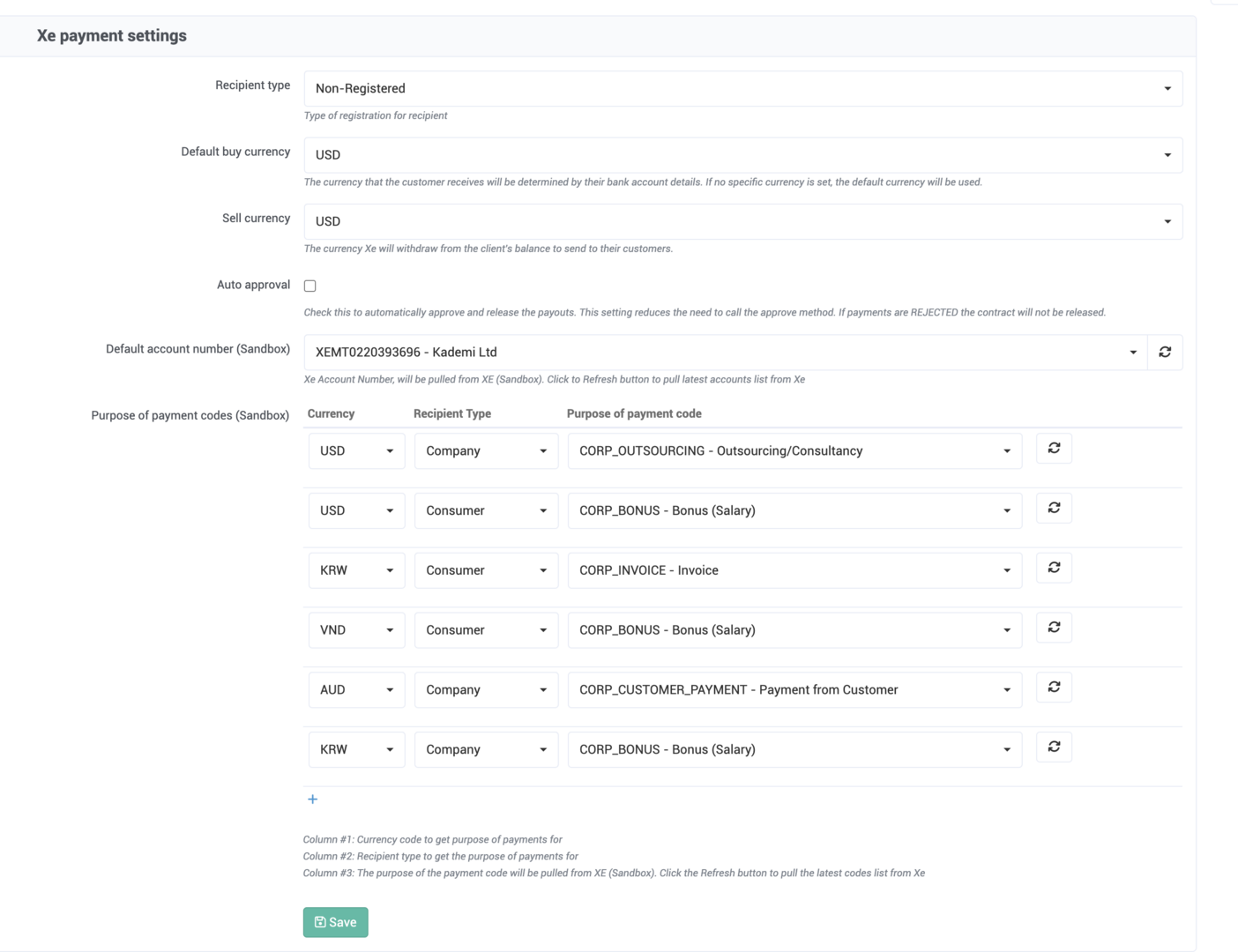Toggle the Auto approval checkbox

[309, 286]
